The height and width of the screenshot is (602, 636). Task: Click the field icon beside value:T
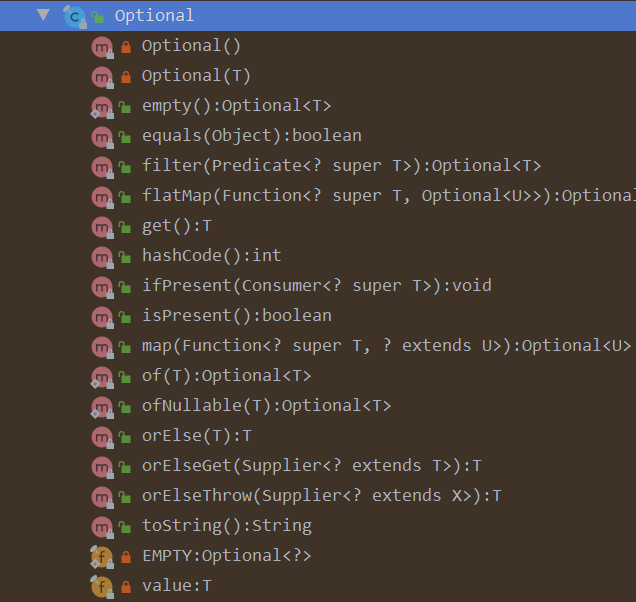pyautogui.click(x=102, y=588)
